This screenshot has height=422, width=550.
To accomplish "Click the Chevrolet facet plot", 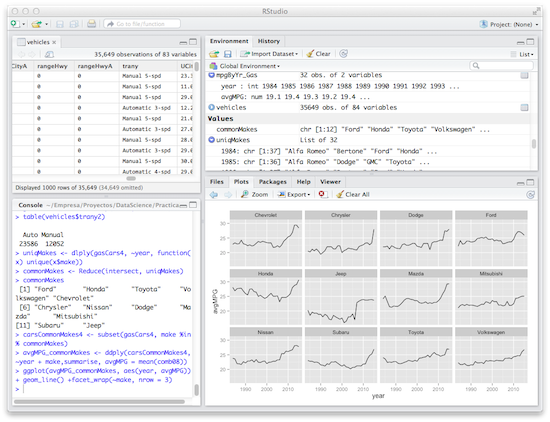I will pyautogui.click(x=266, y=239).
